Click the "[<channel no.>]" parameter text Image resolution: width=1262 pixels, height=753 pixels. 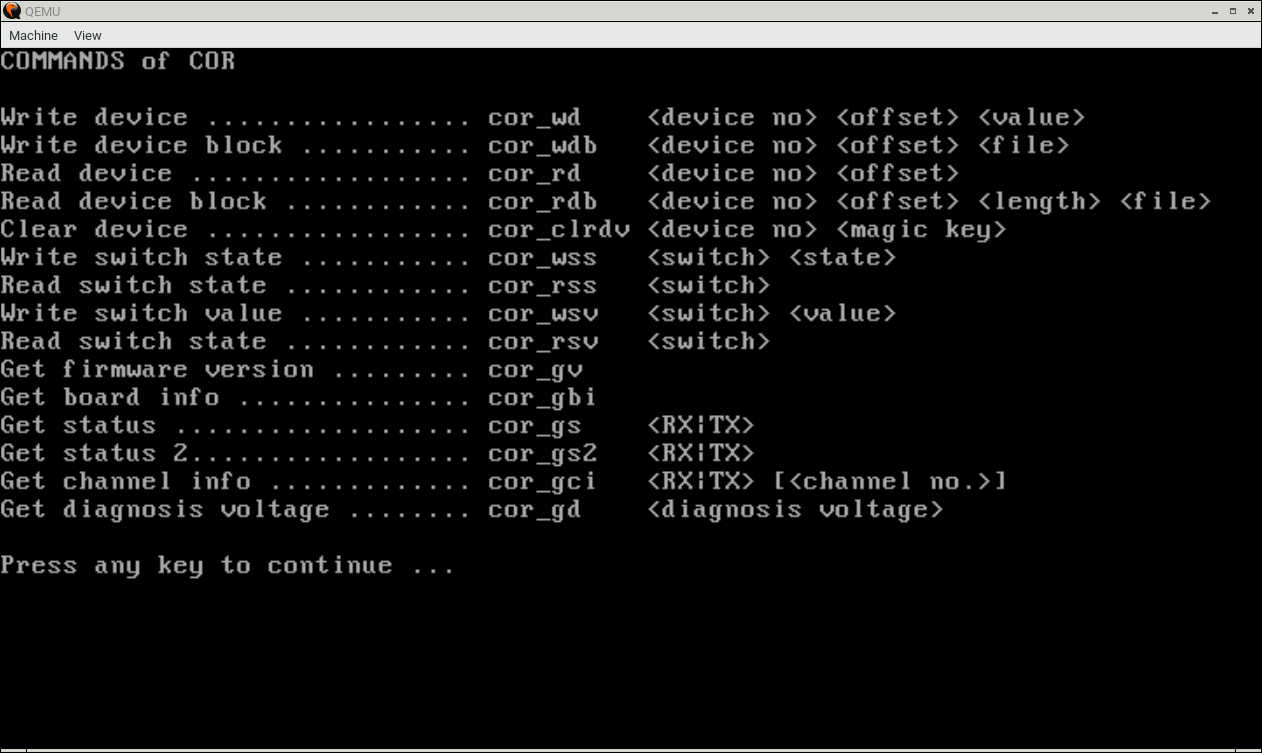[889, 482]
